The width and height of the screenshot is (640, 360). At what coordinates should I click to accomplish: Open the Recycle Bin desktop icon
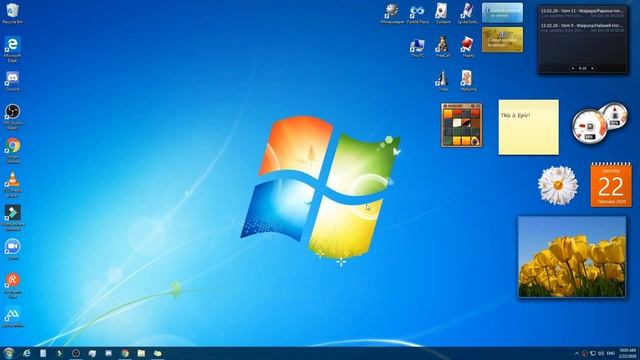point(12,13)
